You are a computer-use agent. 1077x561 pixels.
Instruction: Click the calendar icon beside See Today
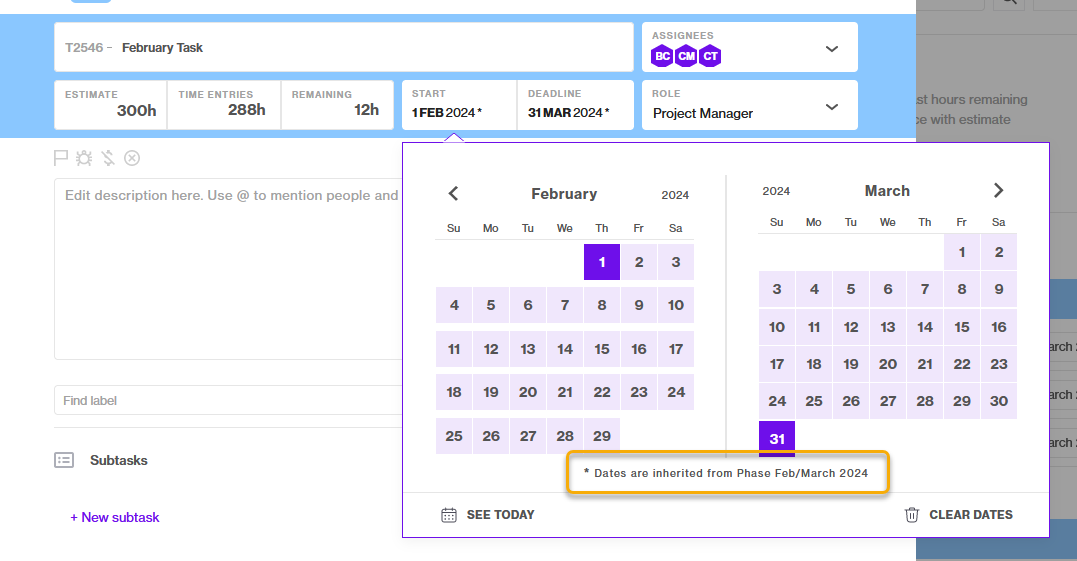pyautogui.click(x=449, y=515)
